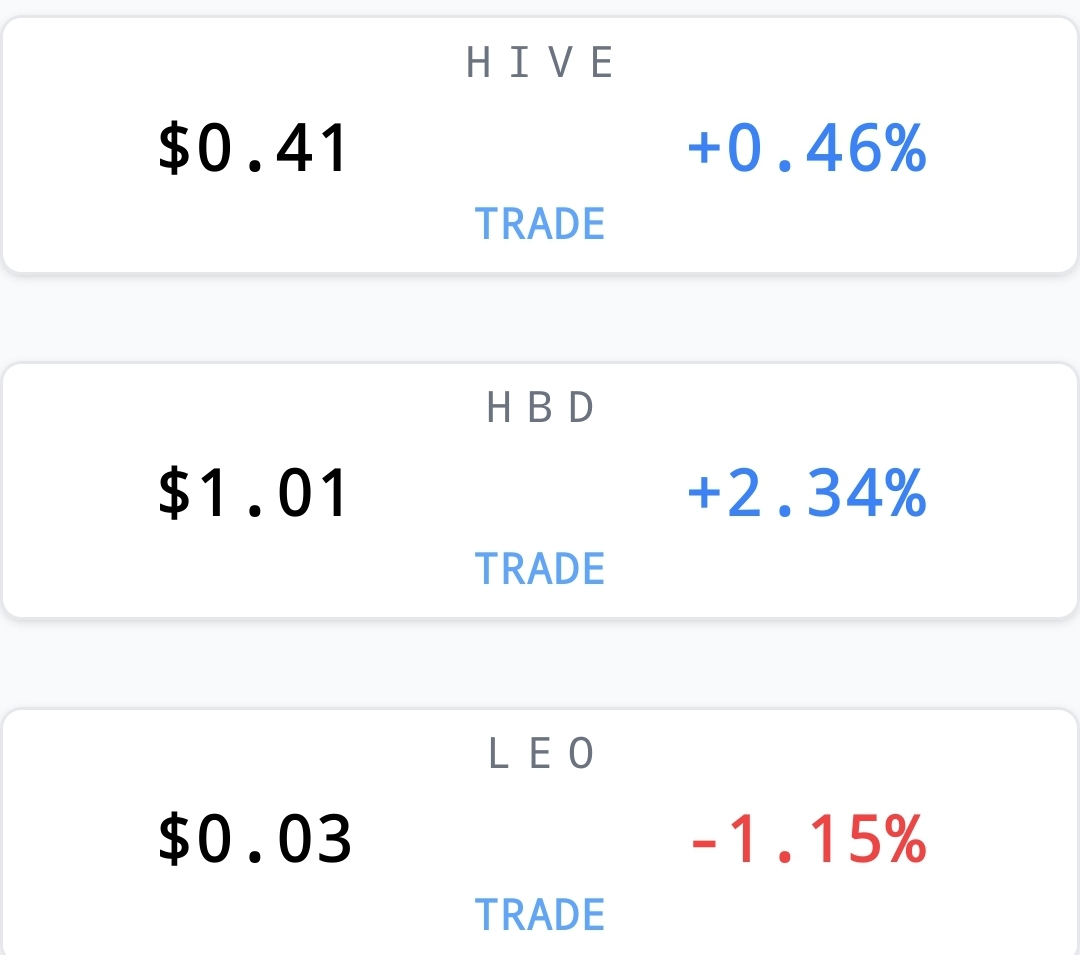Image resolution: width=1080 pixels, height=955 pixels.
Task: Open the TRADE link under LEO
Action: click(x=540, y=914)
